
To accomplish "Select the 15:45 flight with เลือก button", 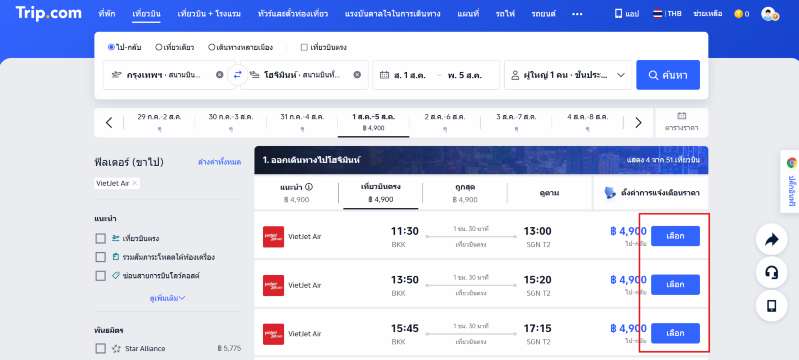I will pyautogui.click(x=675, y=333).
